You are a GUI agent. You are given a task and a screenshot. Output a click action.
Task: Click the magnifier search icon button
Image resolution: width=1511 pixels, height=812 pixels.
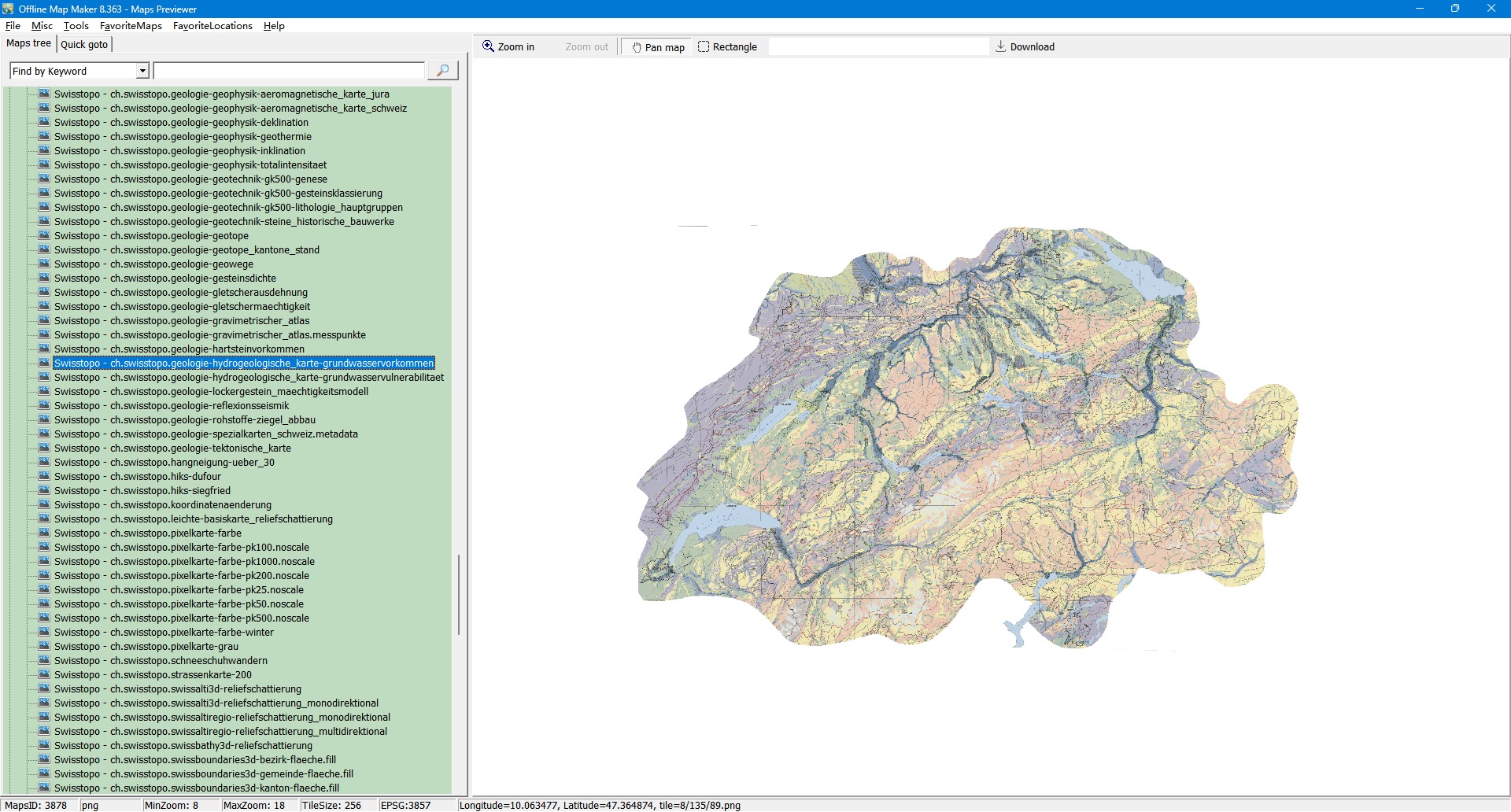442,71
